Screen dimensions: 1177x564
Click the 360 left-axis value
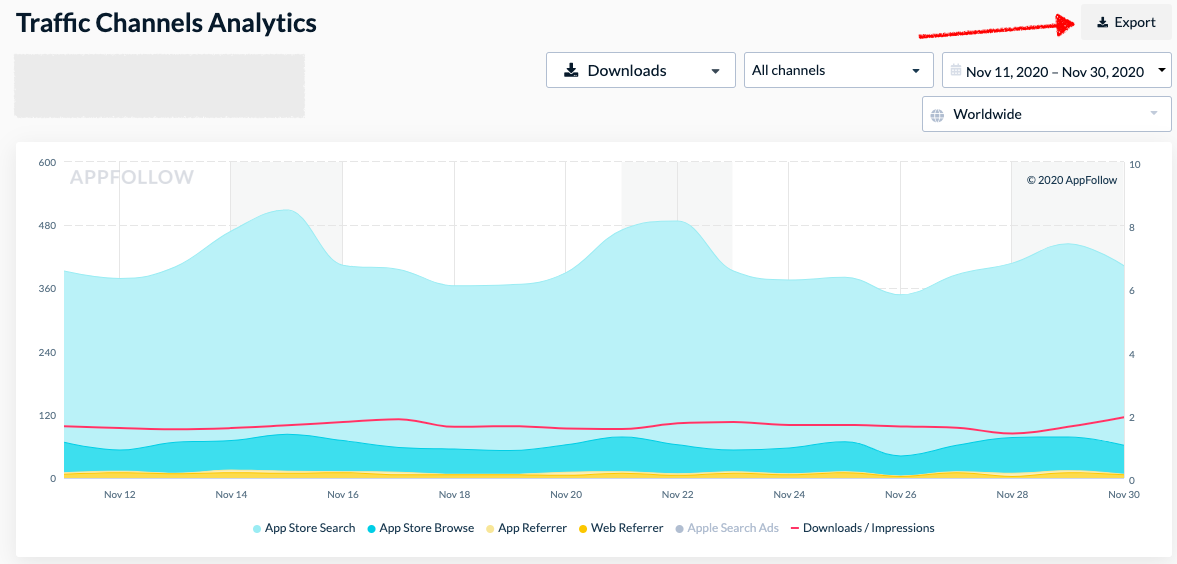tap(47, 289)
